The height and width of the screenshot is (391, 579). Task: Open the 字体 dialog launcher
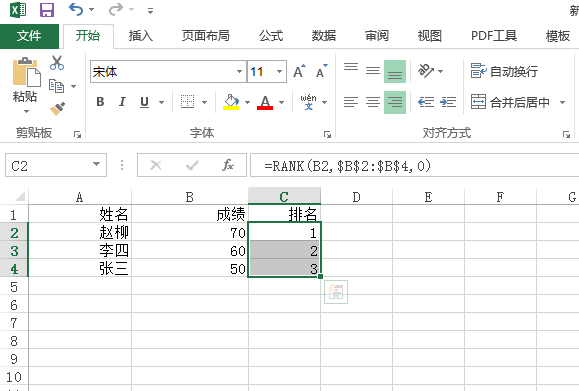coord(327,134)
